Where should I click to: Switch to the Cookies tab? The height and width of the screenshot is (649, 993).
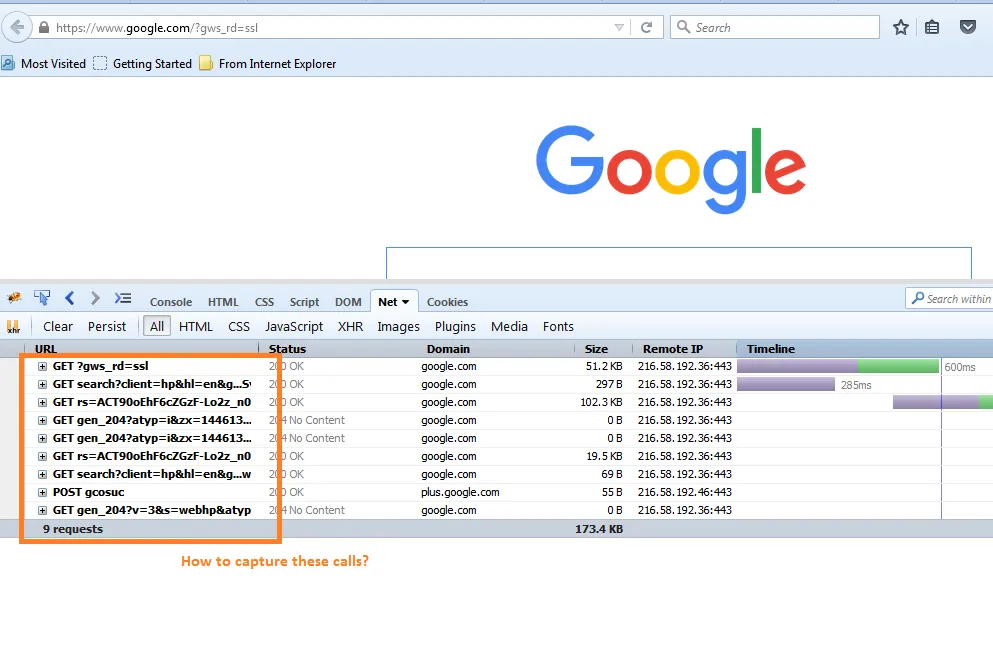[447, 302]
